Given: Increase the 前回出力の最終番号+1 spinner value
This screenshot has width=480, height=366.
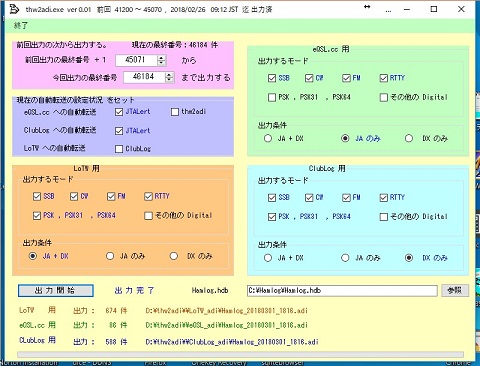Looking at the screenshot, I should tap(161, 57).
